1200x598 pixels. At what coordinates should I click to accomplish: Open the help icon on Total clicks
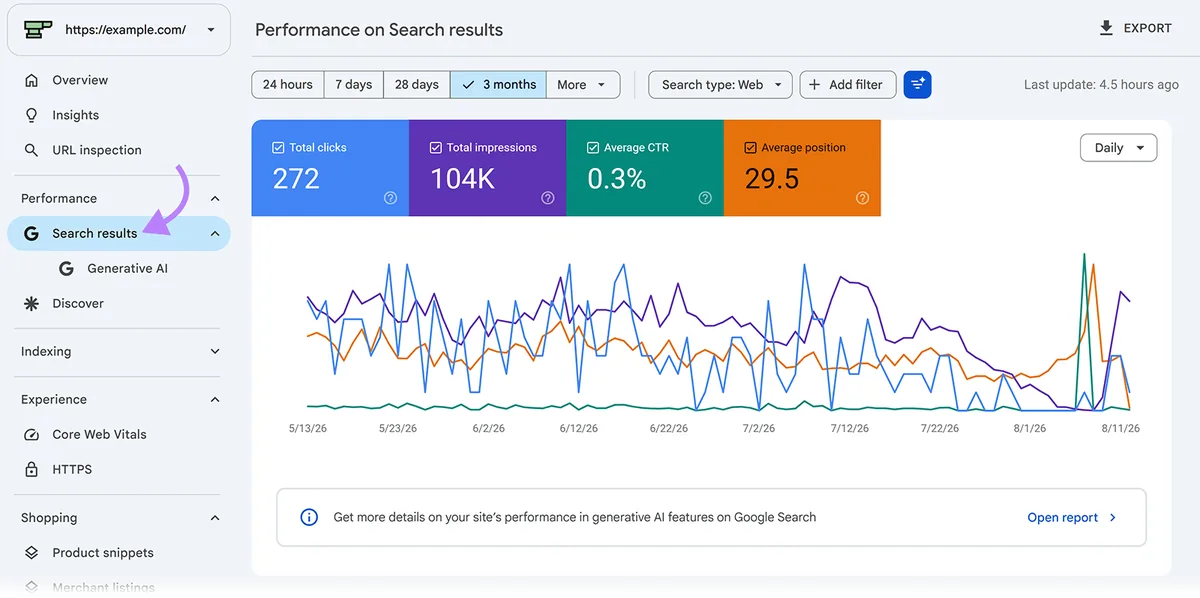(x=391, y=198)
